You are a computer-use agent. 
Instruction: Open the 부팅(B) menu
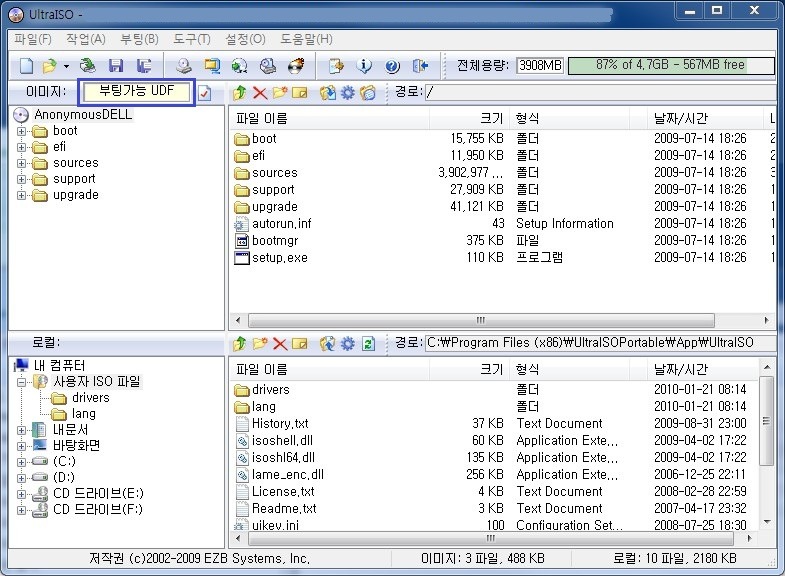139,39
